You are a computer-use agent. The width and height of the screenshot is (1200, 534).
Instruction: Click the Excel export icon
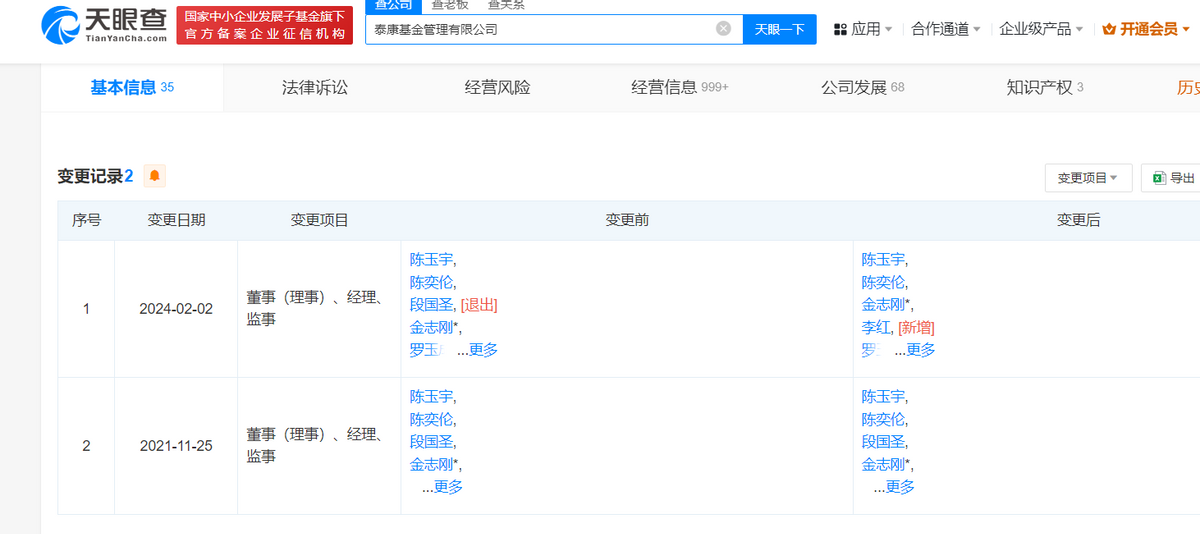coord(1158,178)
